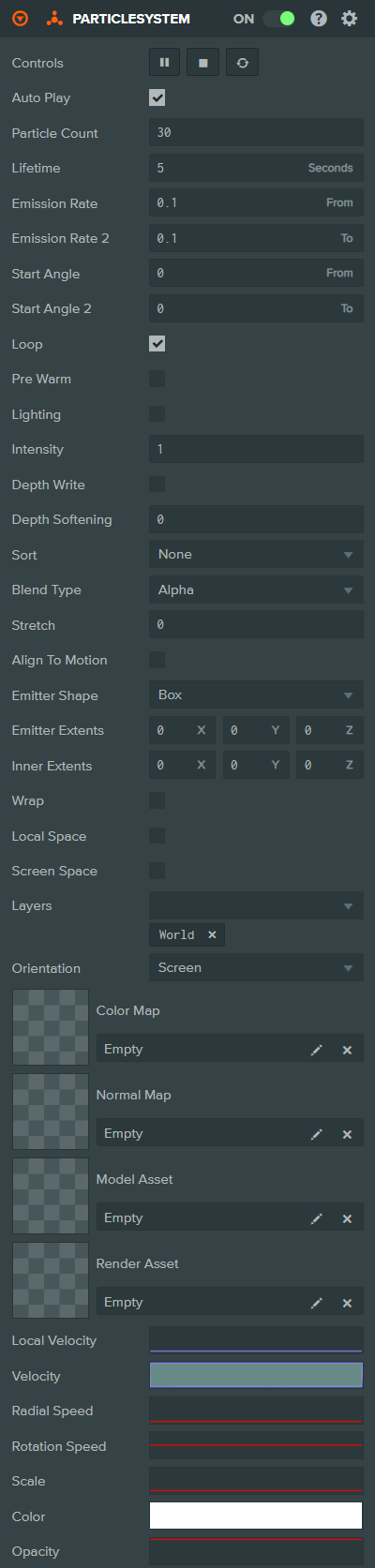Open the white Color gradient swatch
The image size is (375, 1568).
[256, 1516]
